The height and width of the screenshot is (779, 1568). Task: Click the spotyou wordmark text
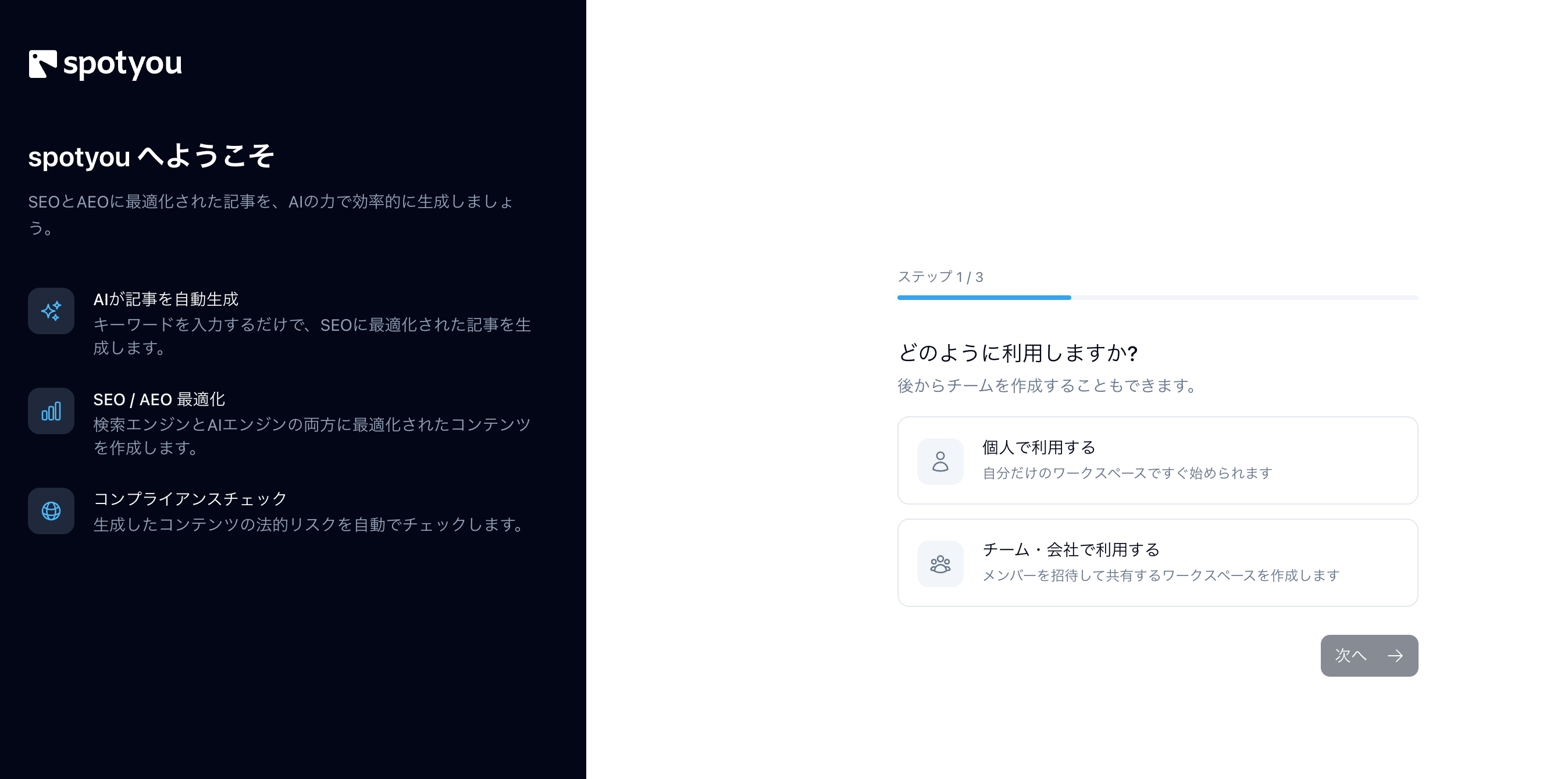tap(122, 65)
